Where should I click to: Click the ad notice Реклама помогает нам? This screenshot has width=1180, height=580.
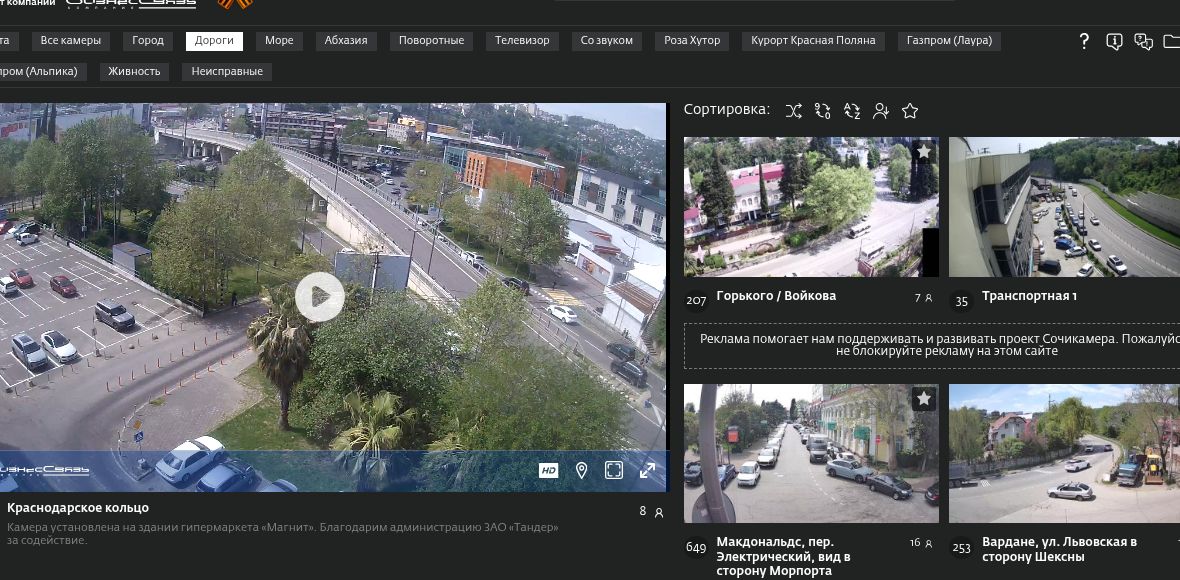932,345
